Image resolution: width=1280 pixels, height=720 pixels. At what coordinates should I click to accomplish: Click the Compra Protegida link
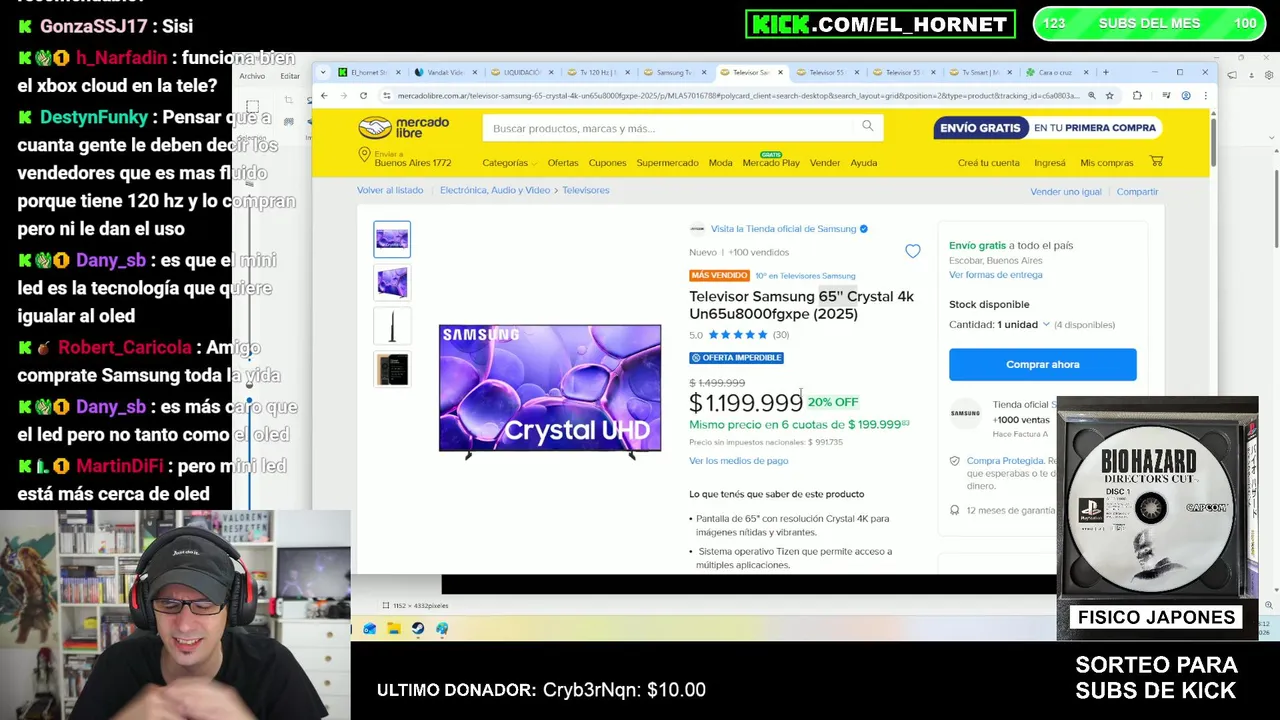point(1005,461)
